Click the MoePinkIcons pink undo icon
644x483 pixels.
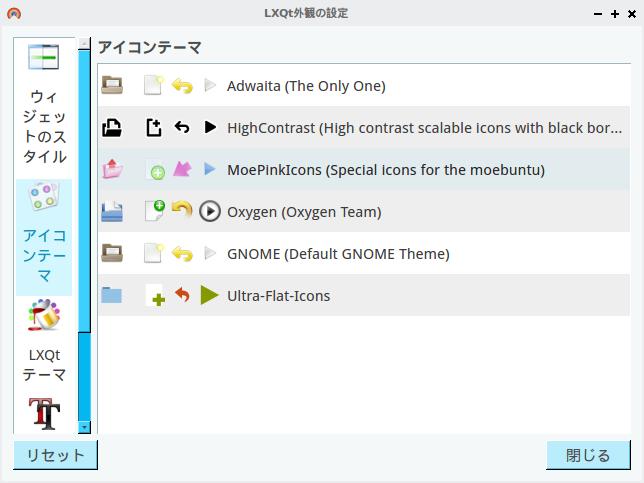182,169
